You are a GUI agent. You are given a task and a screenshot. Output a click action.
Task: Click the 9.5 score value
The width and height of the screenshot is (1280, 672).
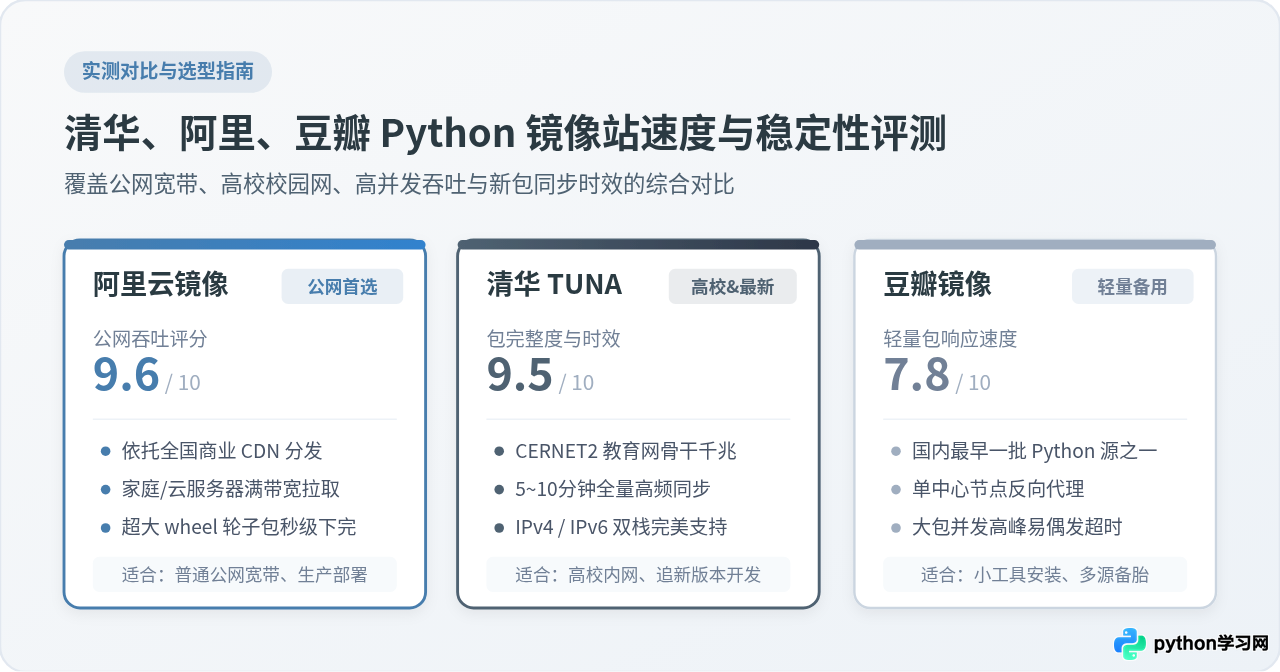coord(520,375)
